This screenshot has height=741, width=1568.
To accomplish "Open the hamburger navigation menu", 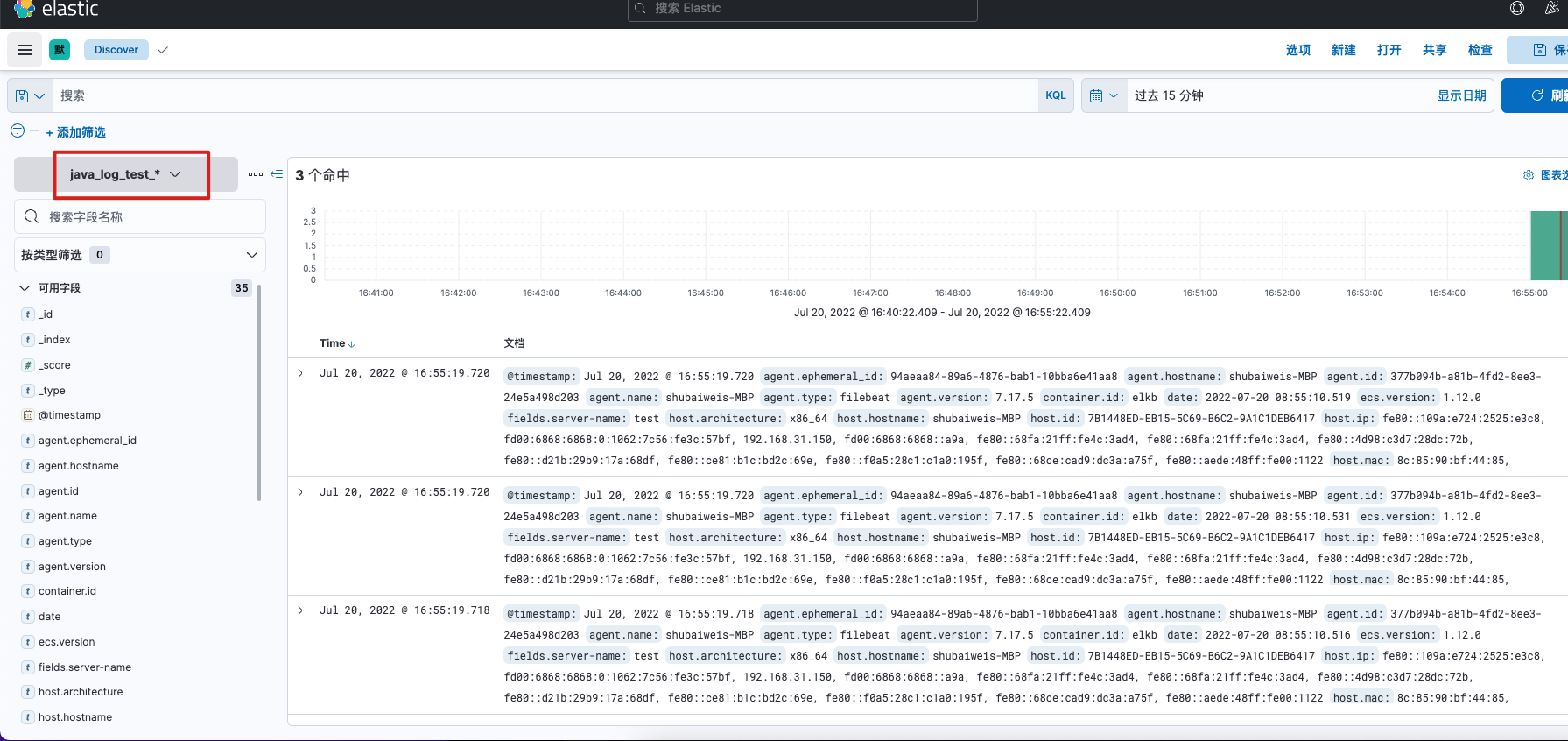I will click(x=25, y=50).
